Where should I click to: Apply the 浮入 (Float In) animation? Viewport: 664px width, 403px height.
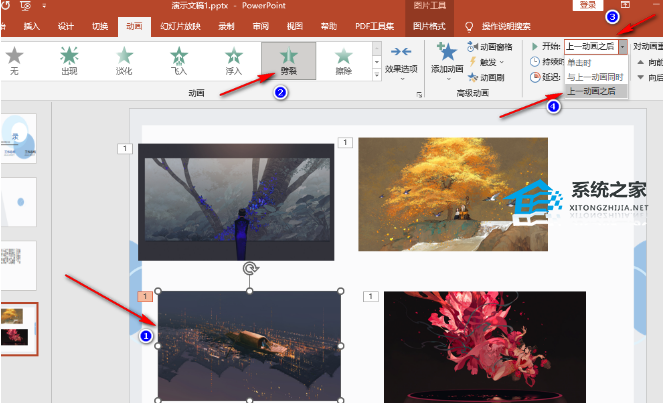click(x=233, y=61)
